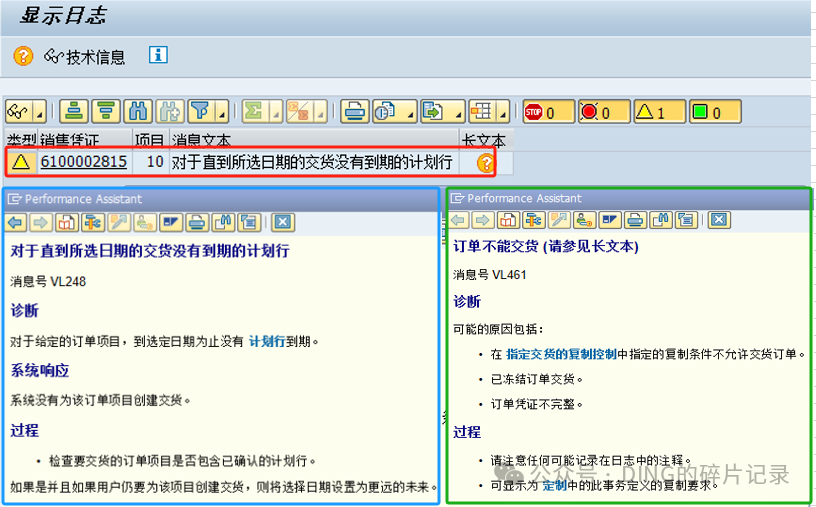
Task: Open application help book icon in left Performance Assistant
Action: pos(67,223)
